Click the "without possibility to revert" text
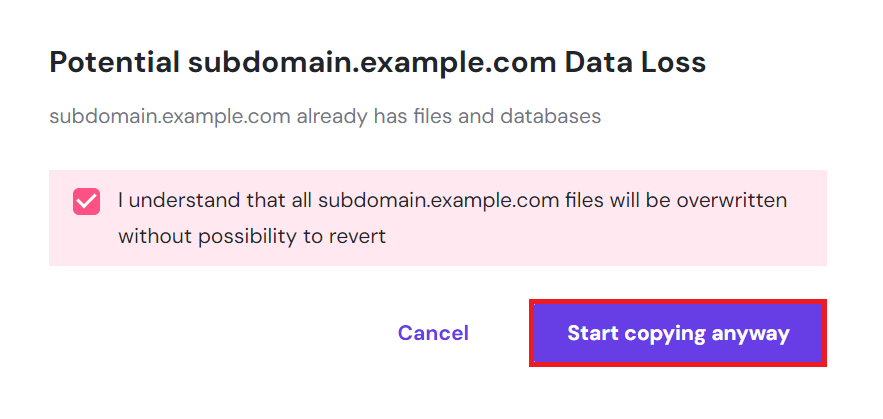 click(251, 237)
